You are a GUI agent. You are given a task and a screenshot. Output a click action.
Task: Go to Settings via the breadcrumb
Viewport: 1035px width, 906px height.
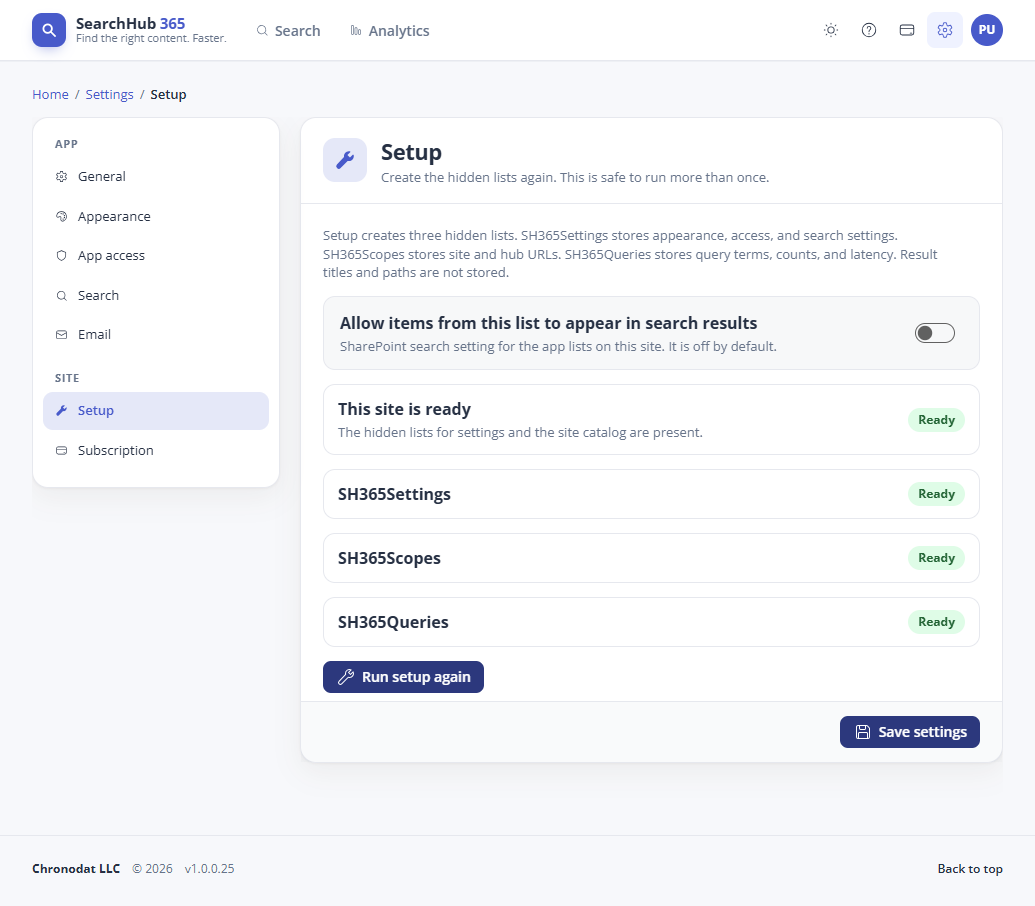point(110,94)
